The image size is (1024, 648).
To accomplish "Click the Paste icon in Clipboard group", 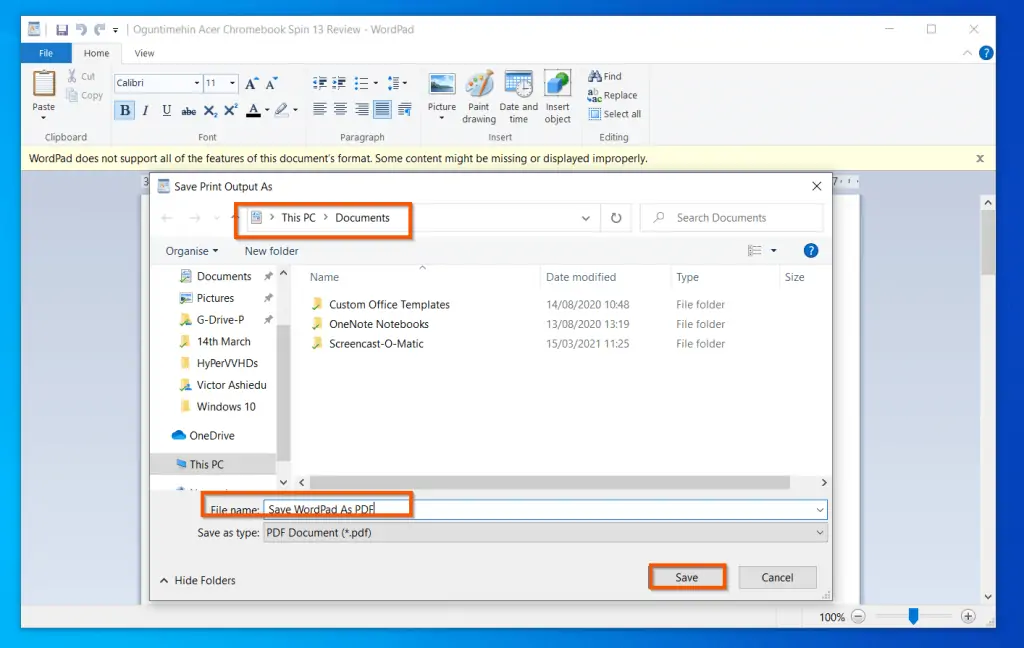I will pos(44,87).
